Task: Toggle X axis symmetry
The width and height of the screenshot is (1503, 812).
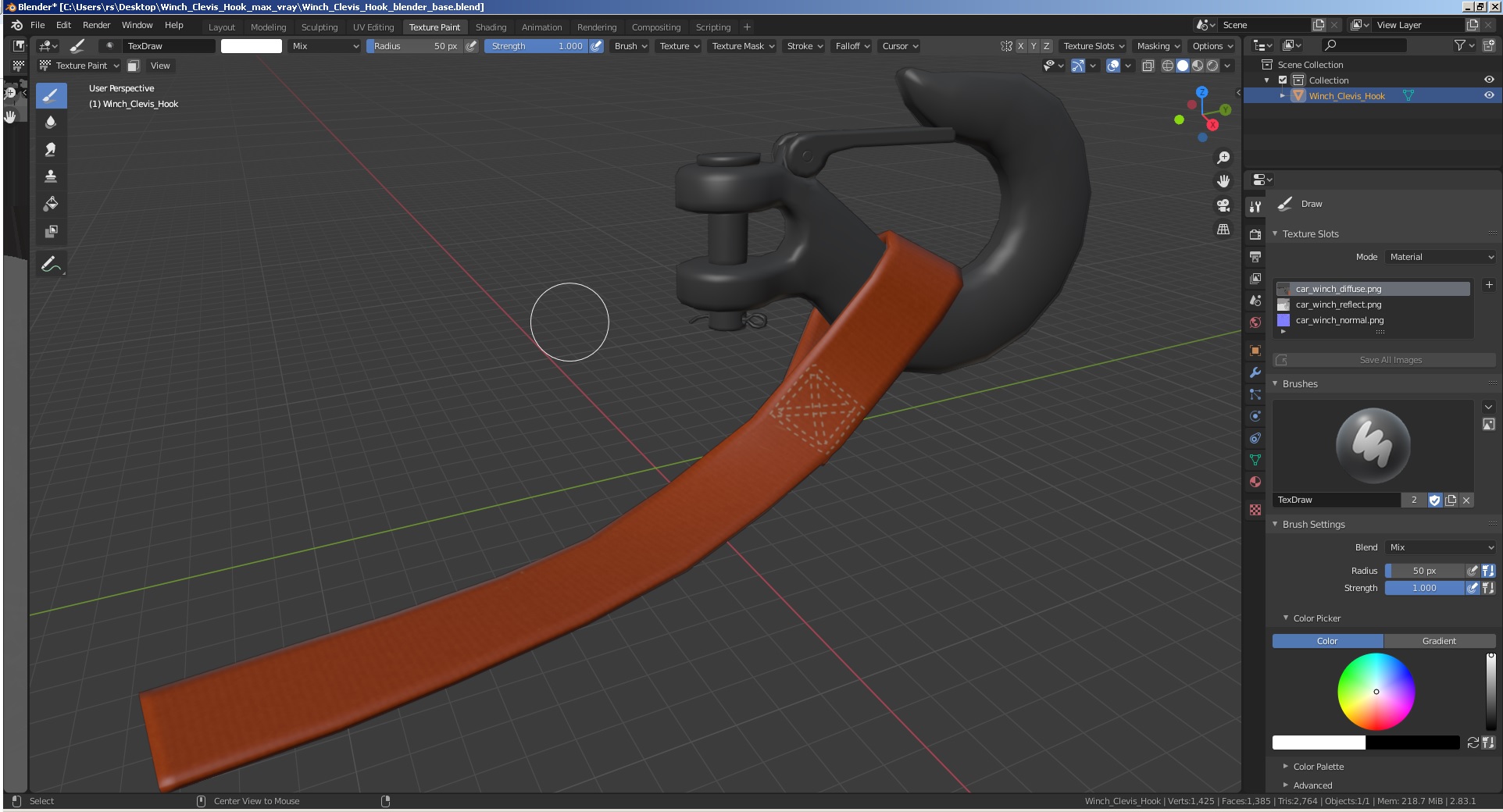Action: pos(1020,46)
